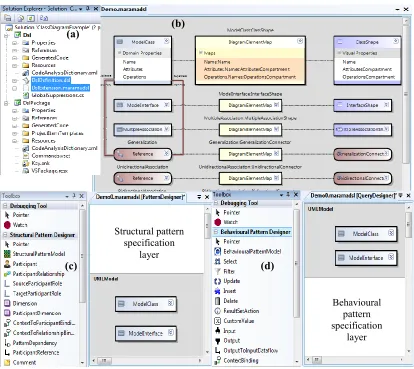
Task: Select Attributes row in ModelClass shape
Action: (133, 69)
